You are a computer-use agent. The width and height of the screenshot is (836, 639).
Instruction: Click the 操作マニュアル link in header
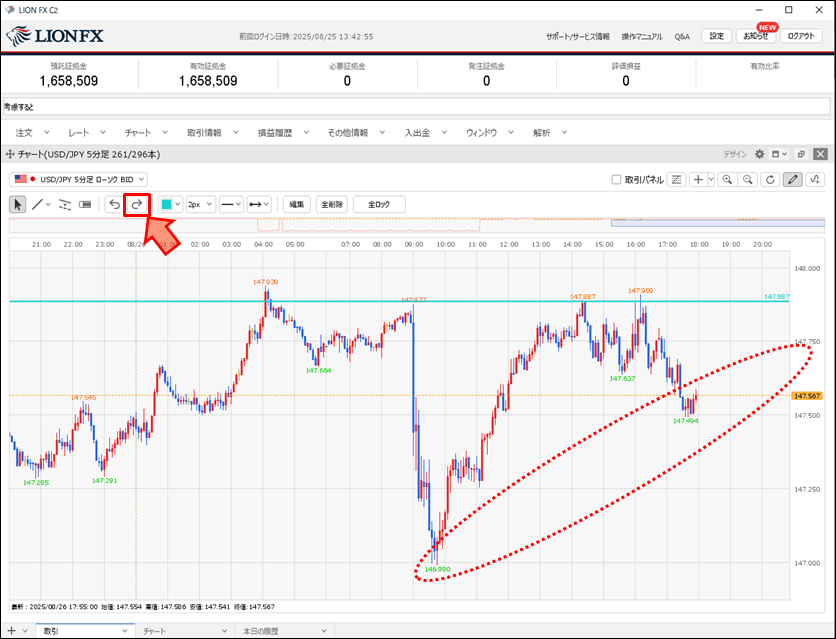point(641,36)
